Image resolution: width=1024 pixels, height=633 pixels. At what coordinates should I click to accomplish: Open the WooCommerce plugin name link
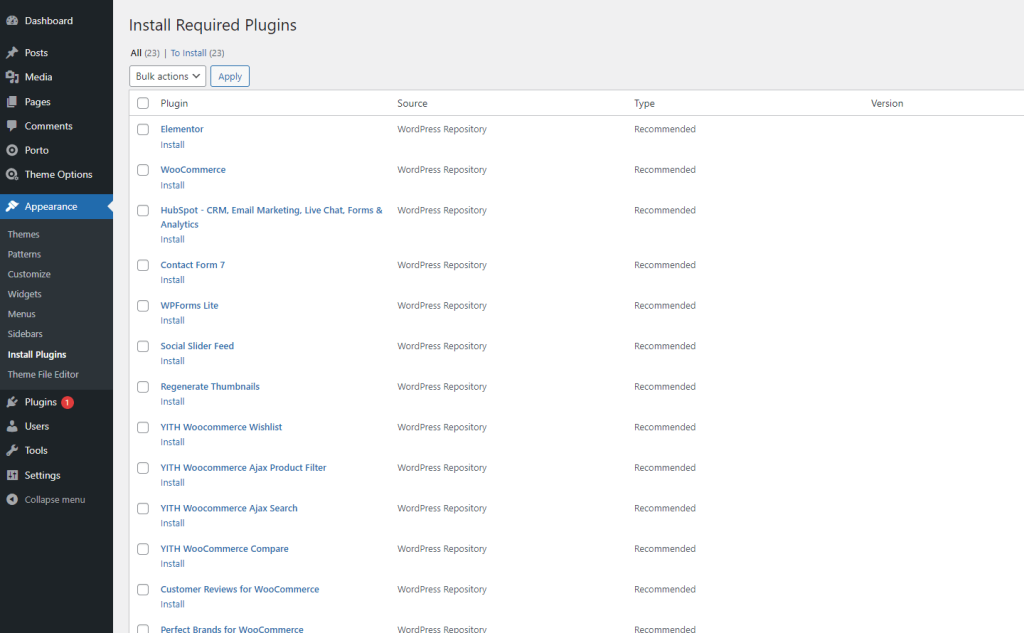pyautogui.click(x=193, y=170)
